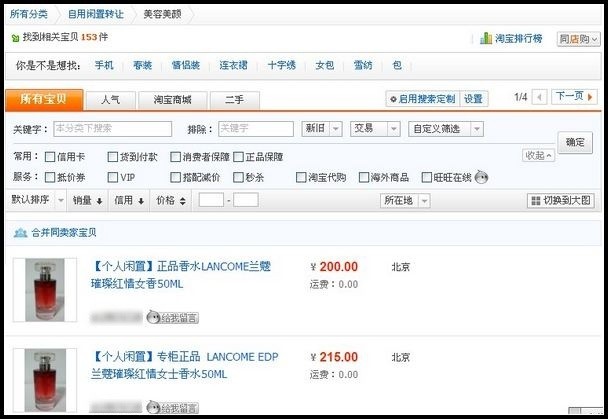608x419 pixels.
Task: Enable the 货到付款 filter
Action: point(112,157)
